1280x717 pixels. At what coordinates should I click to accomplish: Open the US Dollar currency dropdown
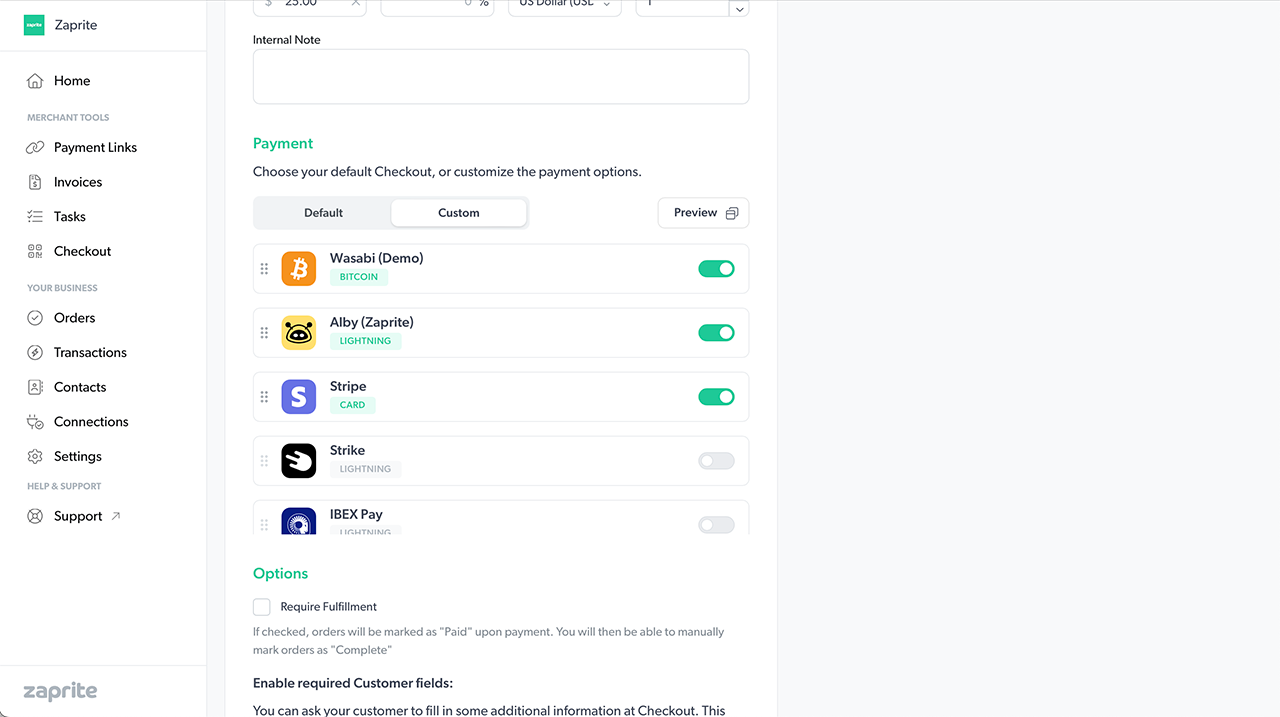pyautogui.click(x=565, y=6)
